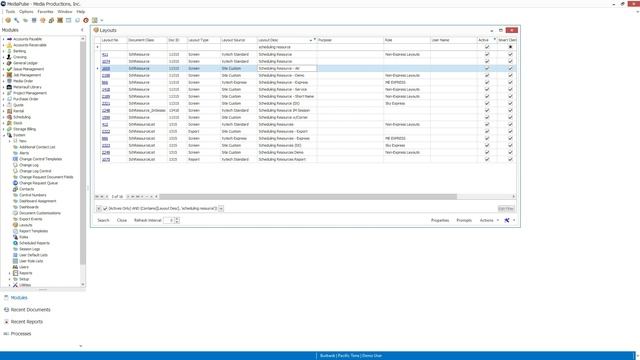The image size is (640, 360).
Task: Click the Edit Filter button
Action: pos(506,209)
